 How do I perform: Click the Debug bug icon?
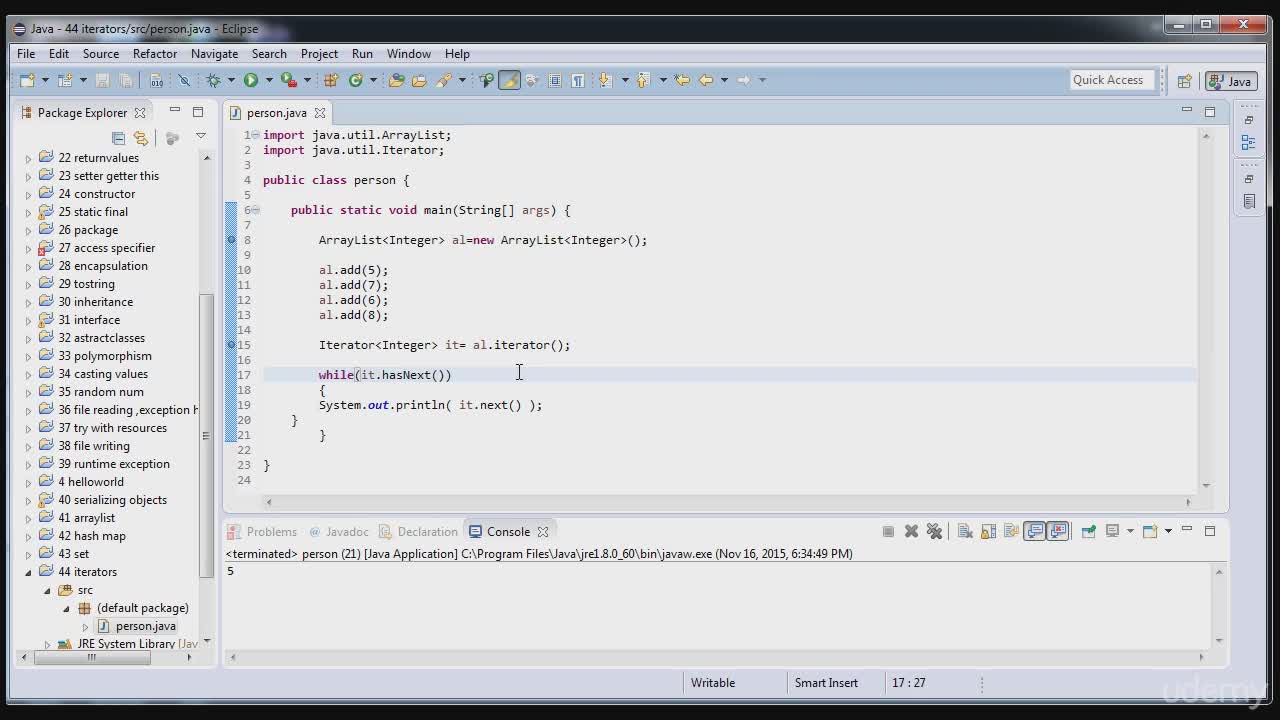click(x=213, y=80)
